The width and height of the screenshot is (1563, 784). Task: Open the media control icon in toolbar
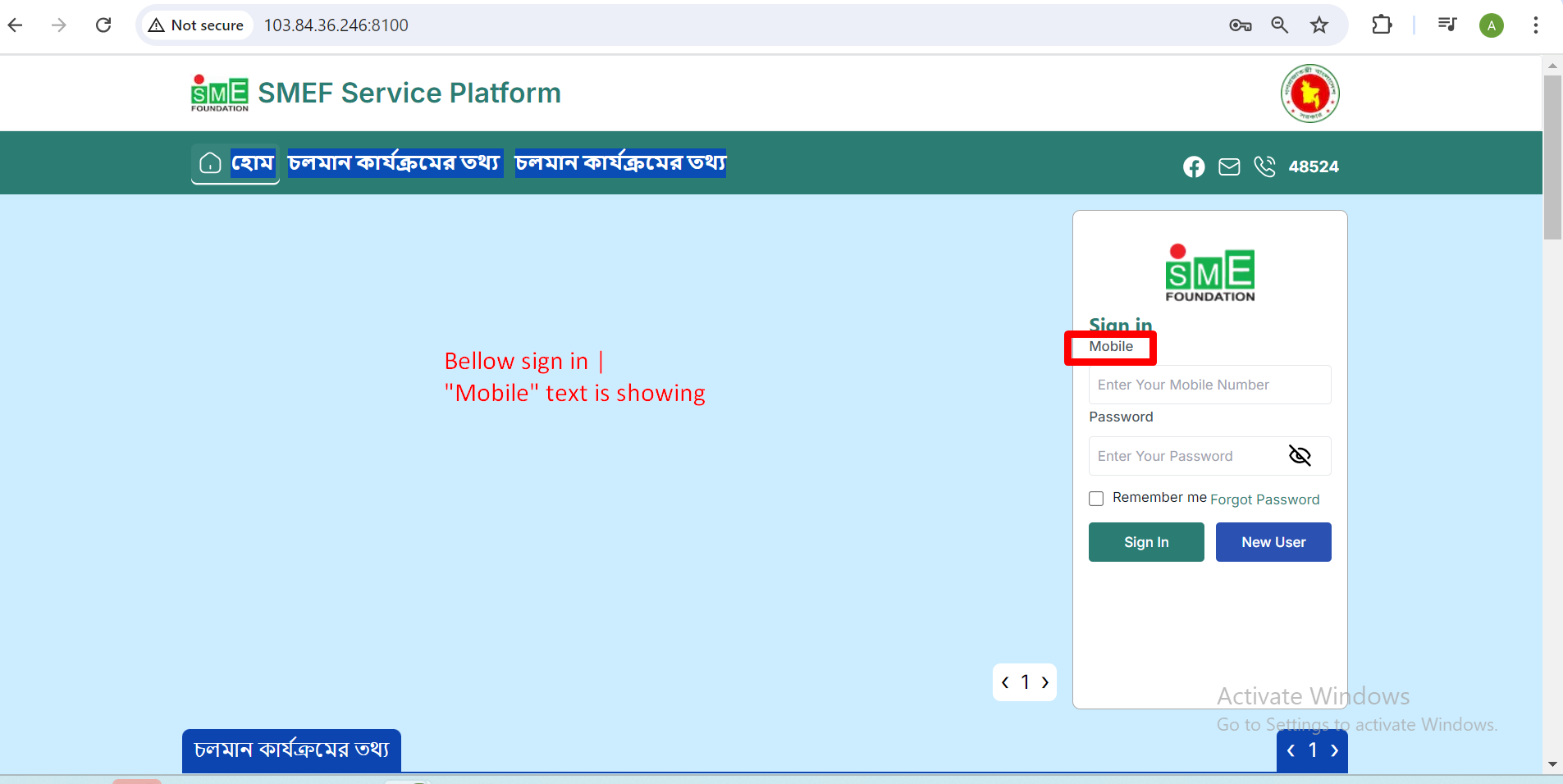[1447, 25]
